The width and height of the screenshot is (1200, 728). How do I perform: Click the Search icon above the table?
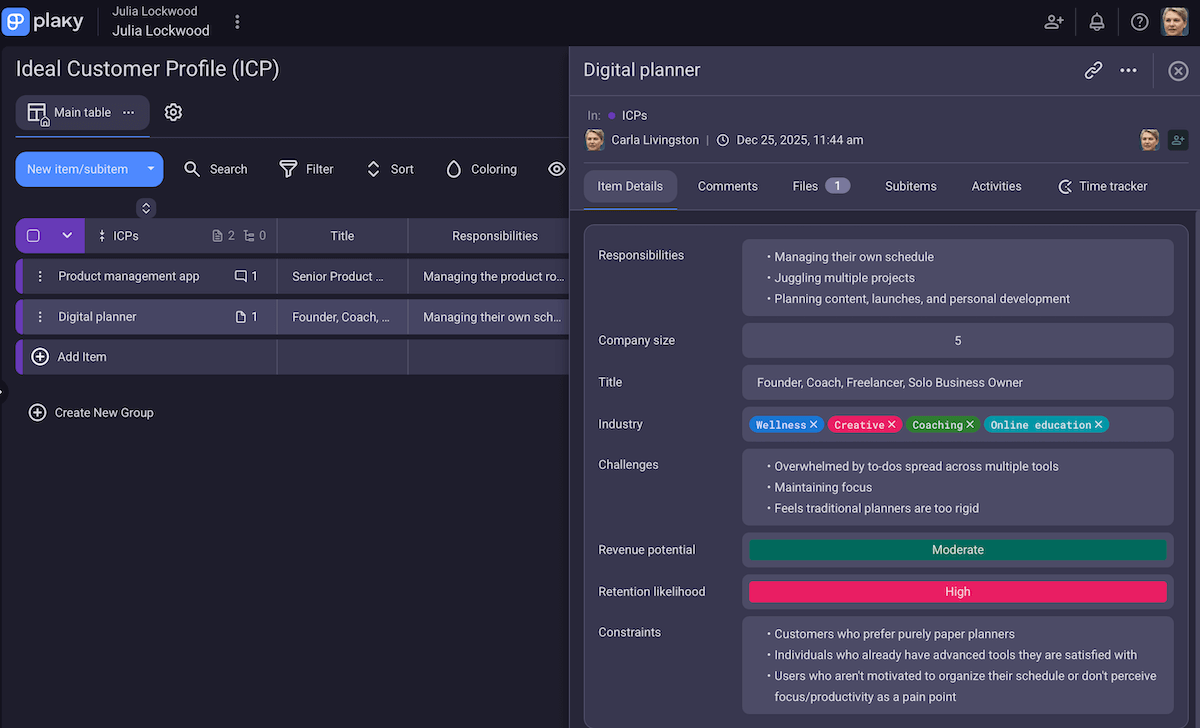(192, 169)
